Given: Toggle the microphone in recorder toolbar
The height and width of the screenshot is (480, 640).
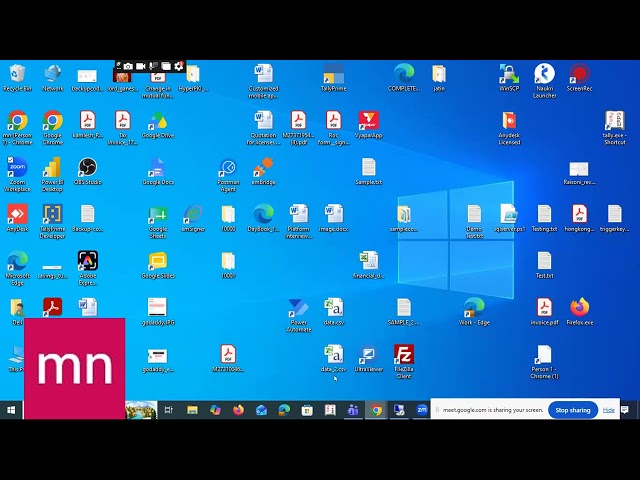Looking at the screenshot, I should point(153,66).
